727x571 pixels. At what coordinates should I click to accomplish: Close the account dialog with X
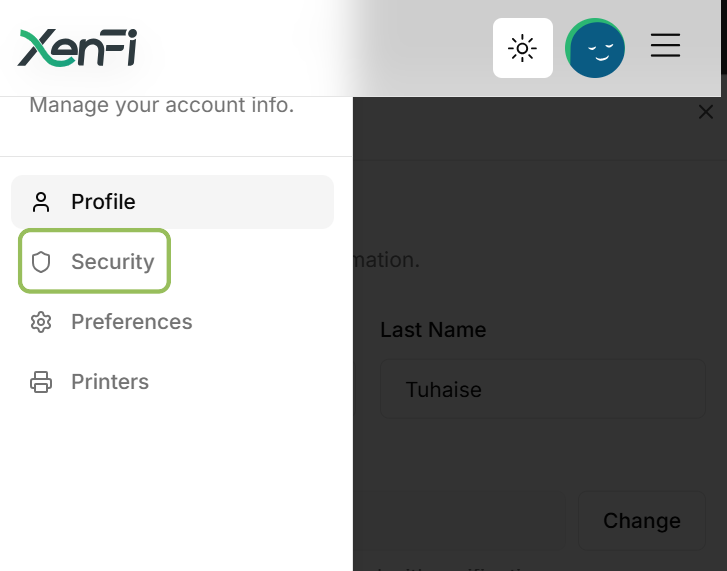tap(706, 112)
